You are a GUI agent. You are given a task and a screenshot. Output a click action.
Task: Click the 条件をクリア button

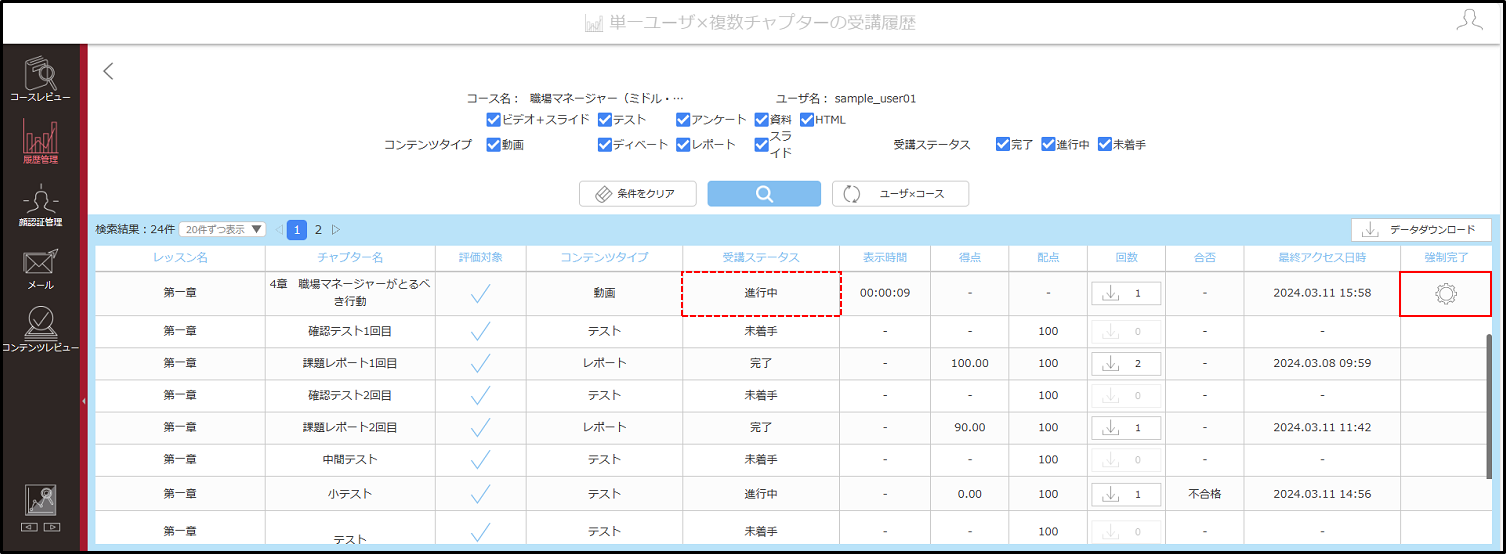638,194
